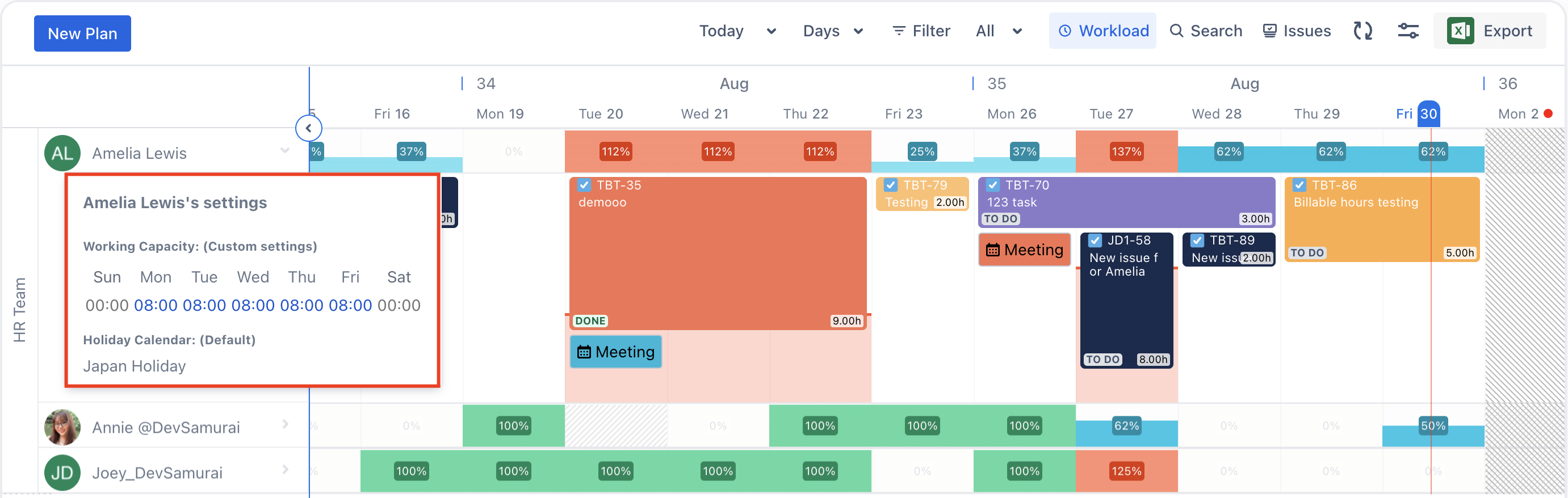
Task: Click the New Plan button
Action: (82, 33)
